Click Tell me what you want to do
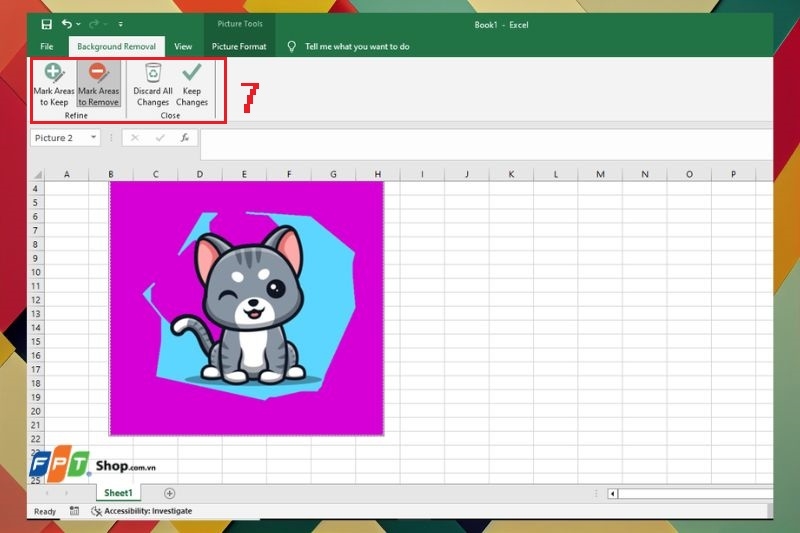This screenshot has width=800, height=533. (357, 46)
